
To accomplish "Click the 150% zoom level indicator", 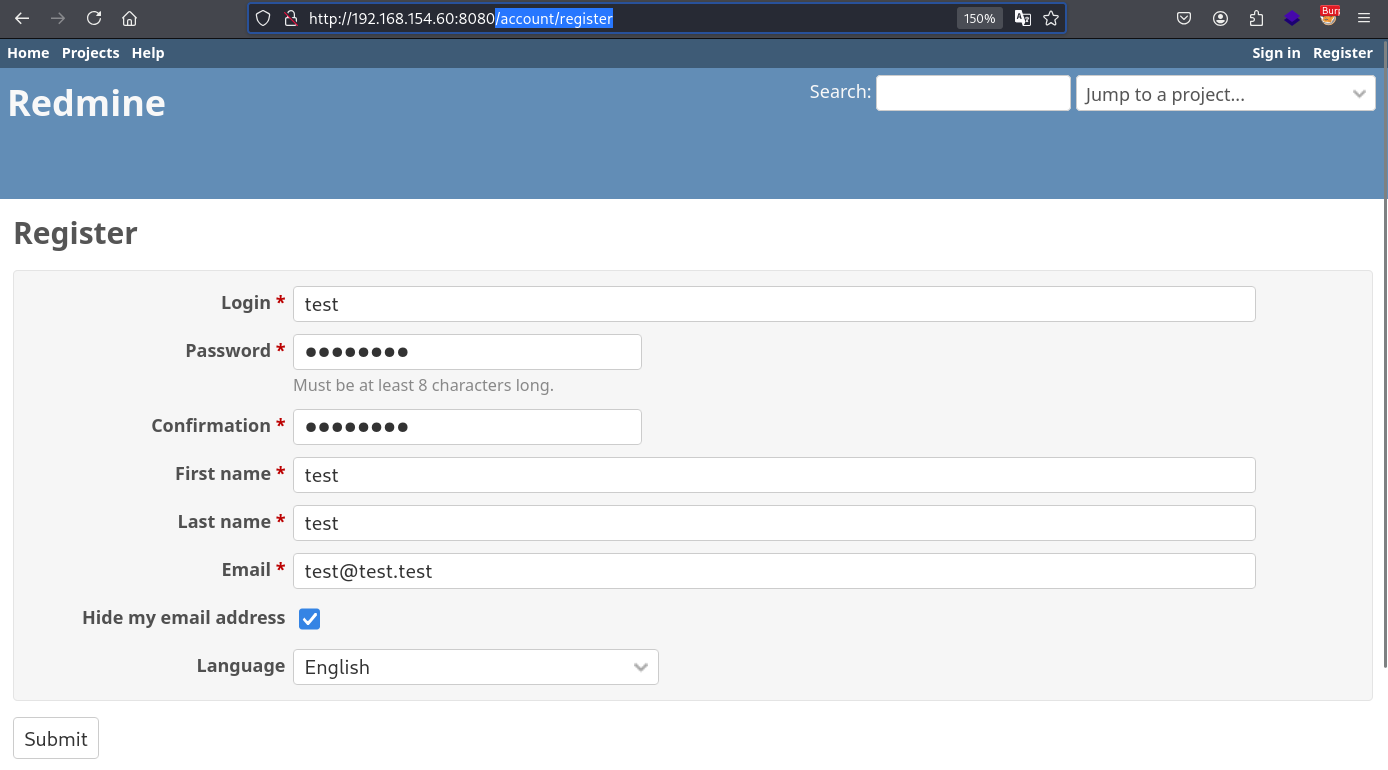I will (979, 18).
